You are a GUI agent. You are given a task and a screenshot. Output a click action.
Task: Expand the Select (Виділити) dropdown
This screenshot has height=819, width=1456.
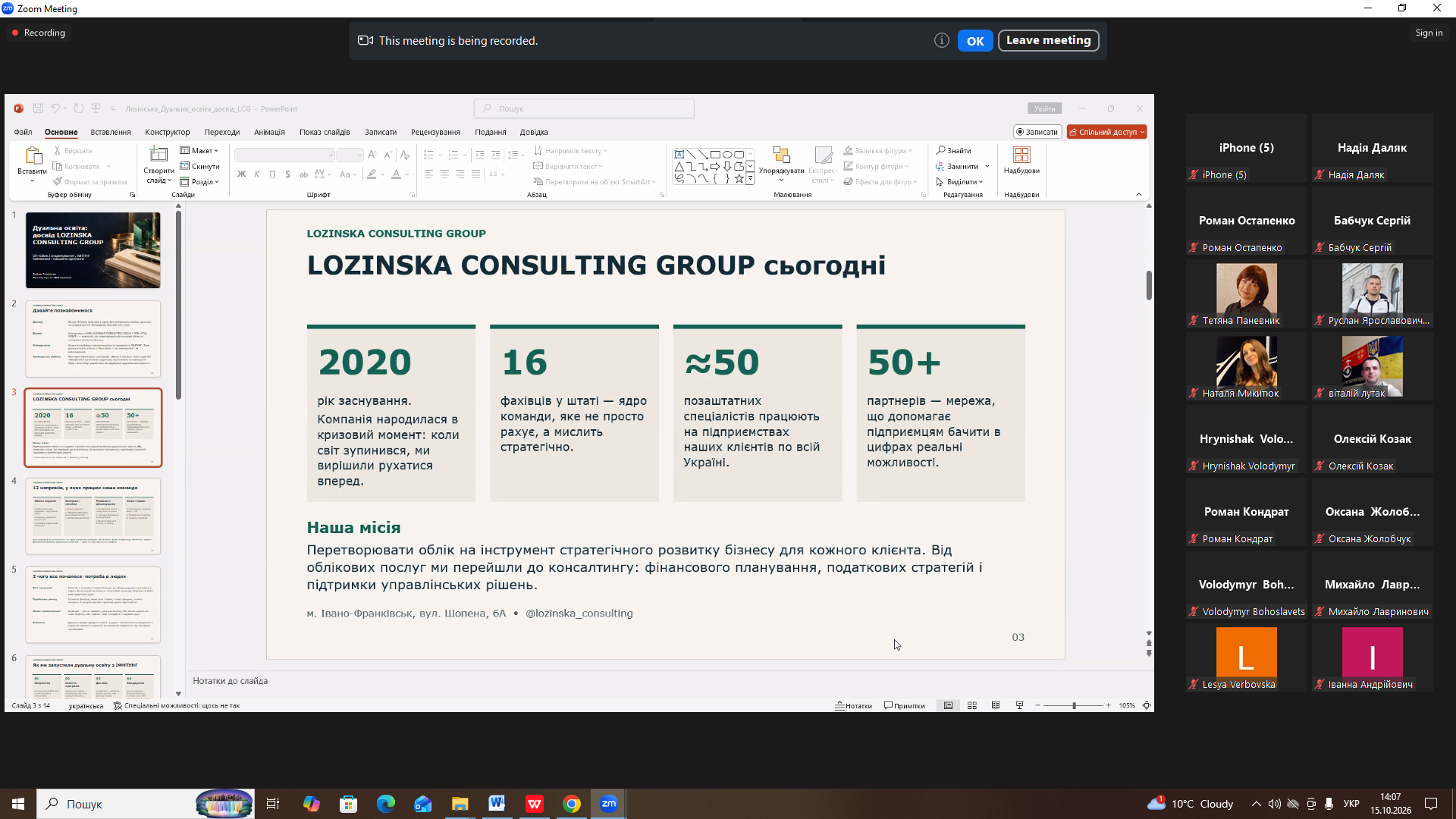coord(960,182)
